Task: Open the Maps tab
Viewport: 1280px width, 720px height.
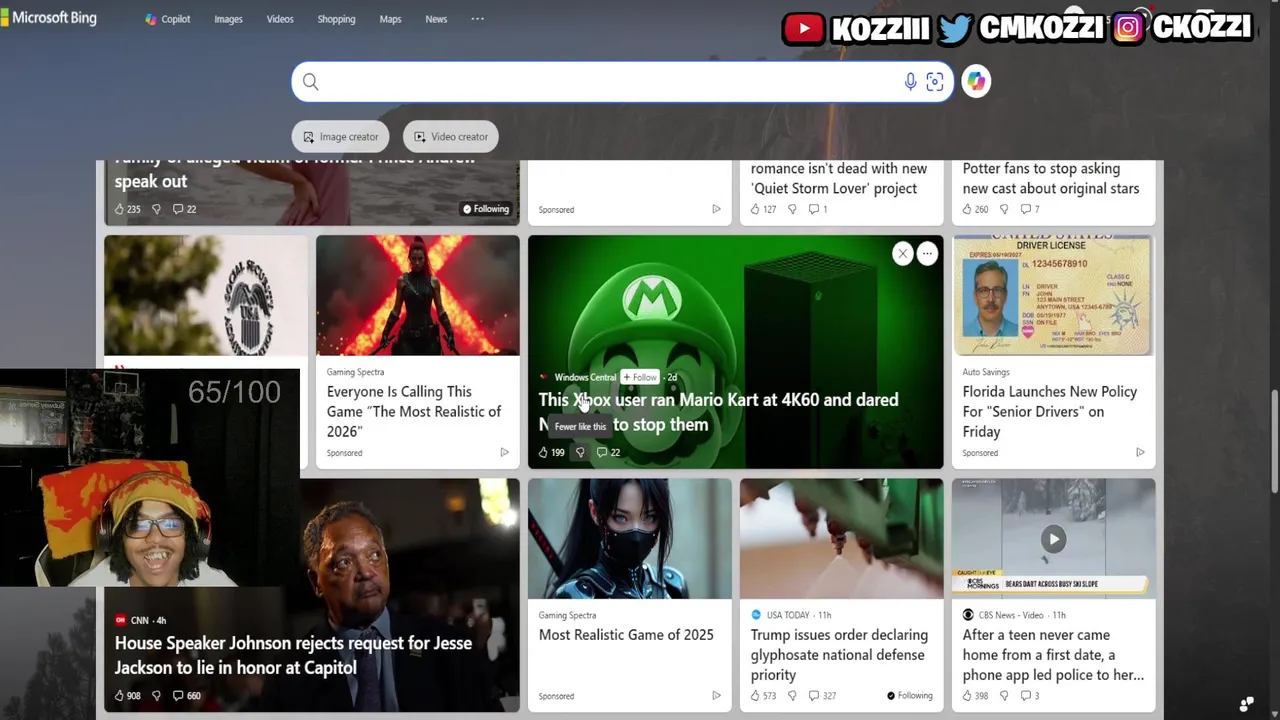Action: point(390,19)
